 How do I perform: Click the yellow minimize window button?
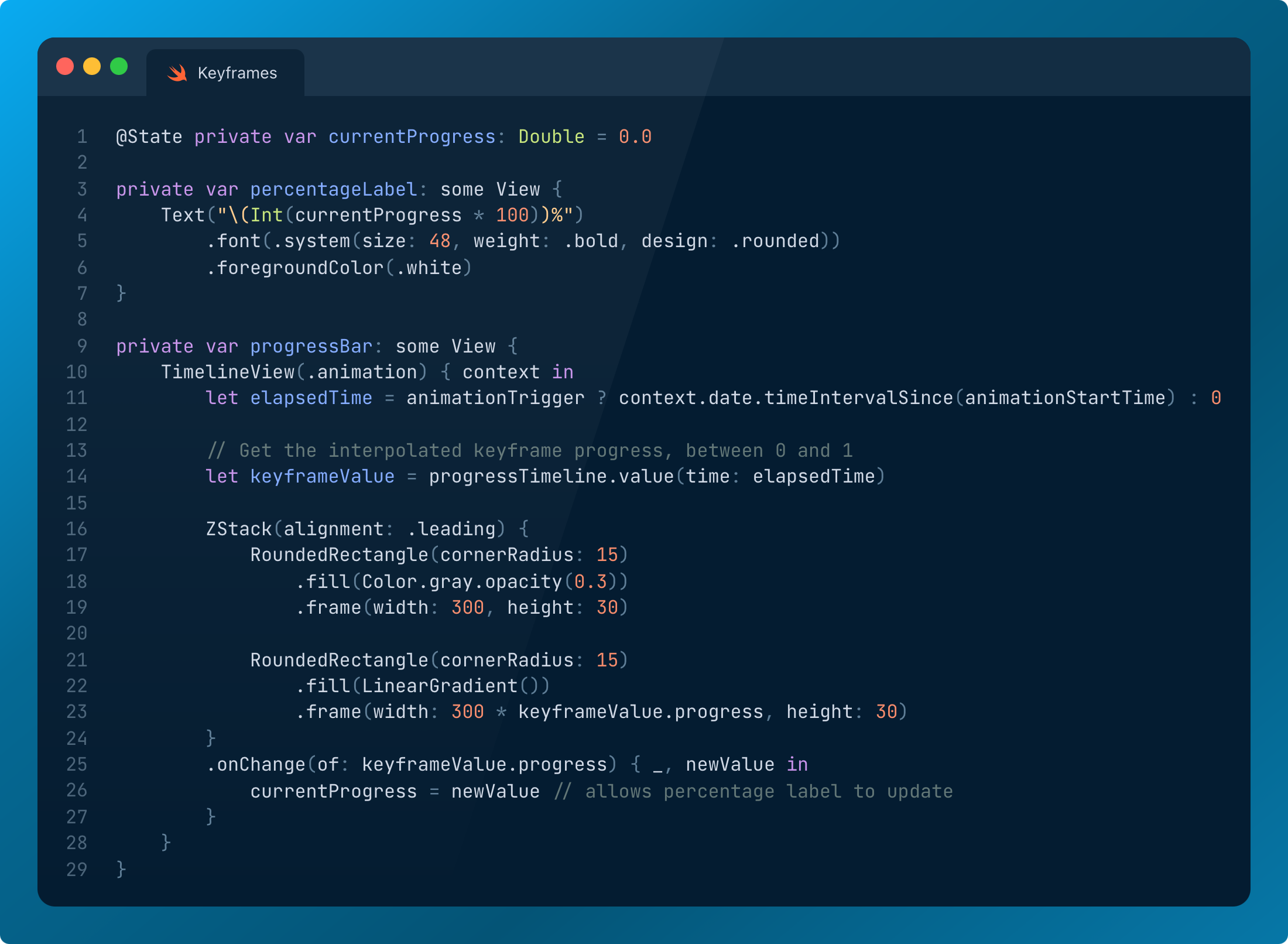click(x=92, y=66)
